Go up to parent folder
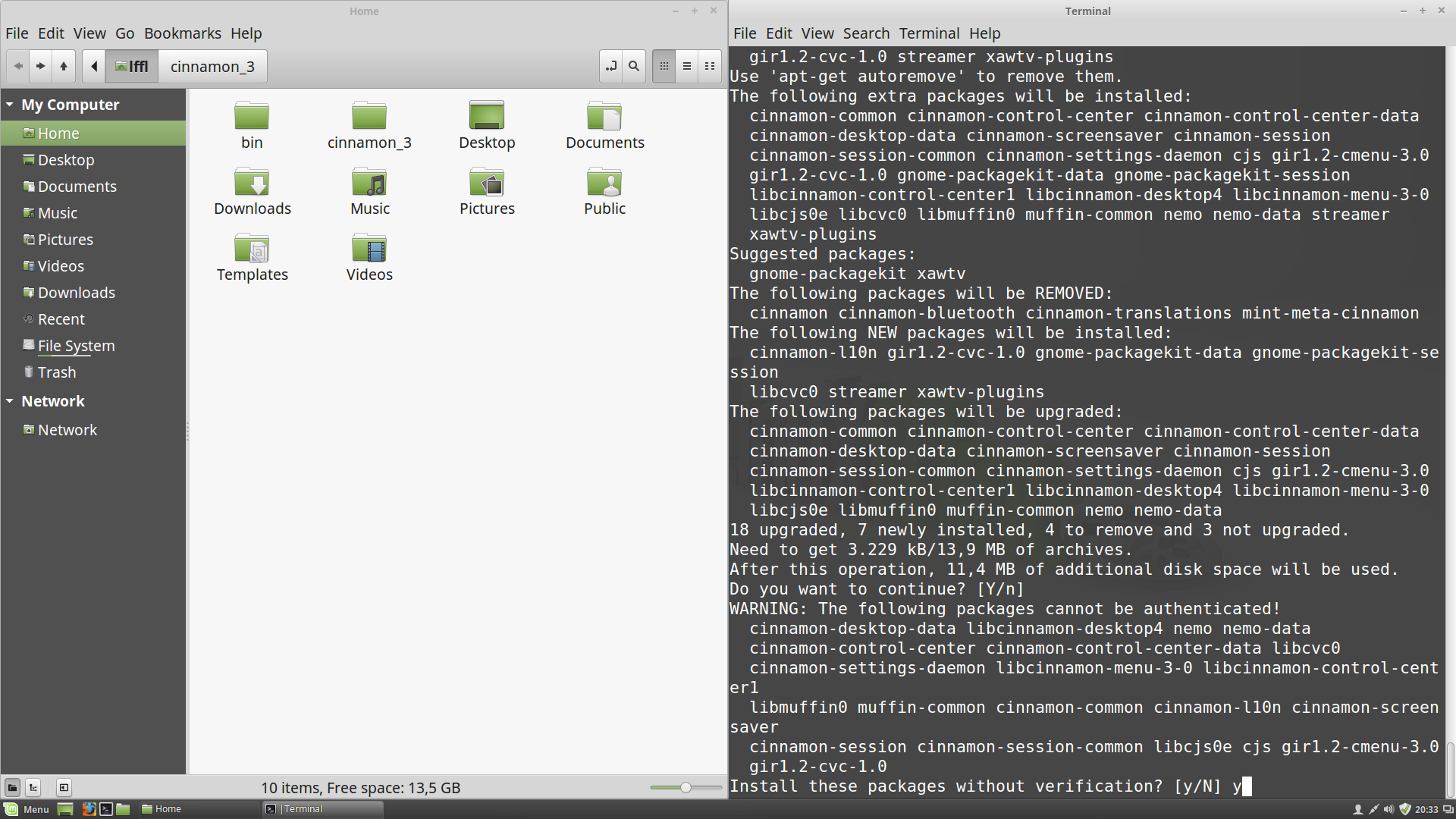1456x819 pixels. pyautogui.click(x=64, y=66)
